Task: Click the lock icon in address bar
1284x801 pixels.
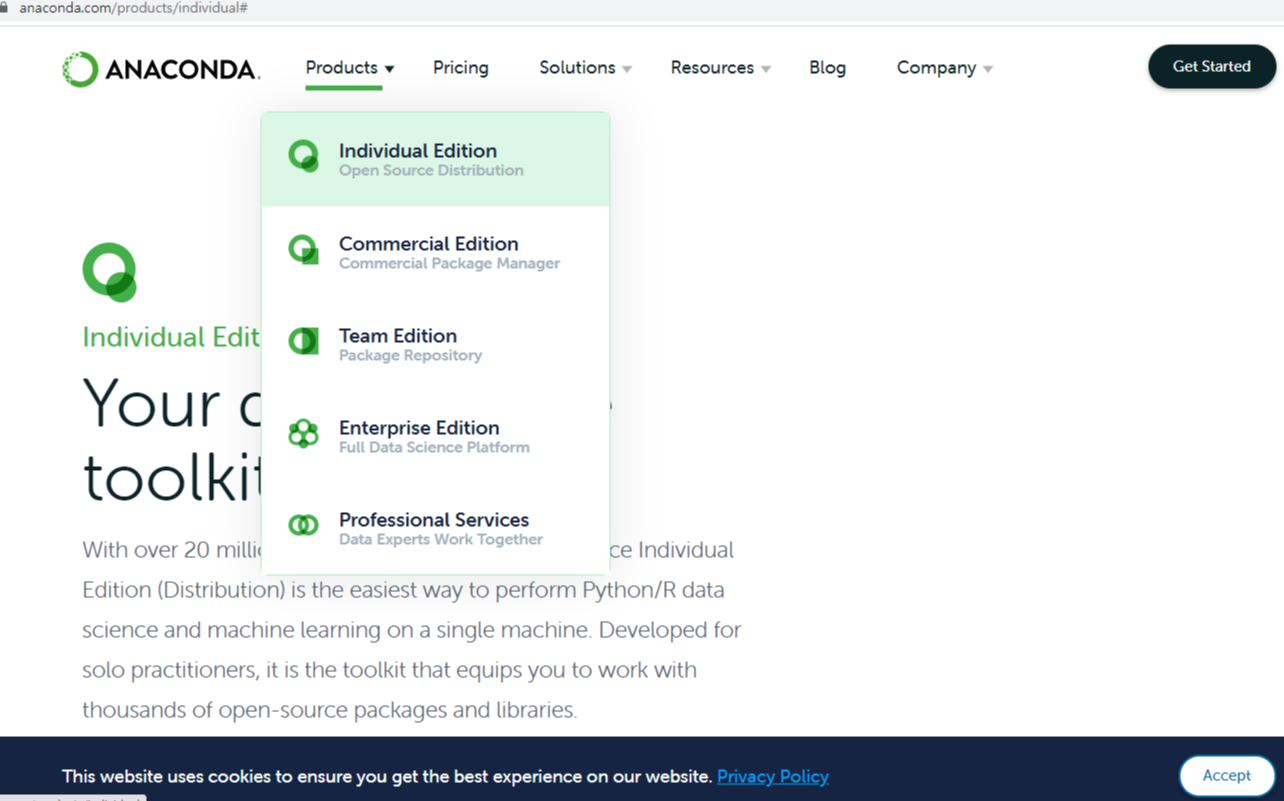Action: (x=4, y=8)
